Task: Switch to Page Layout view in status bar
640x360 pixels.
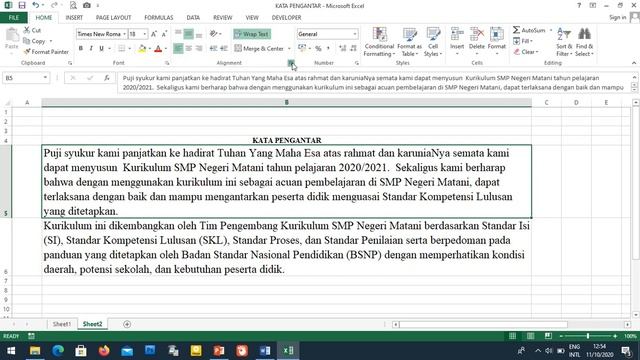Action: pos(530,336)
